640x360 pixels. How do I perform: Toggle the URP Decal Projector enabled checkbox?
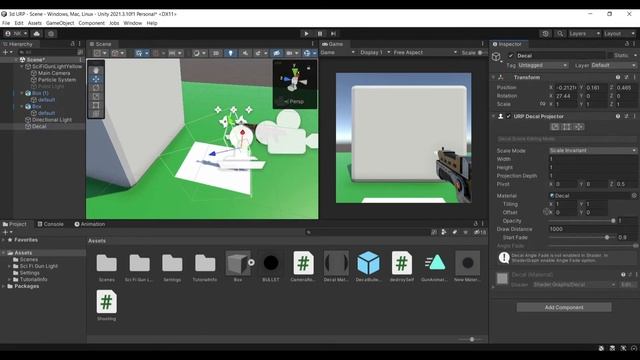[x=509, y=116]
